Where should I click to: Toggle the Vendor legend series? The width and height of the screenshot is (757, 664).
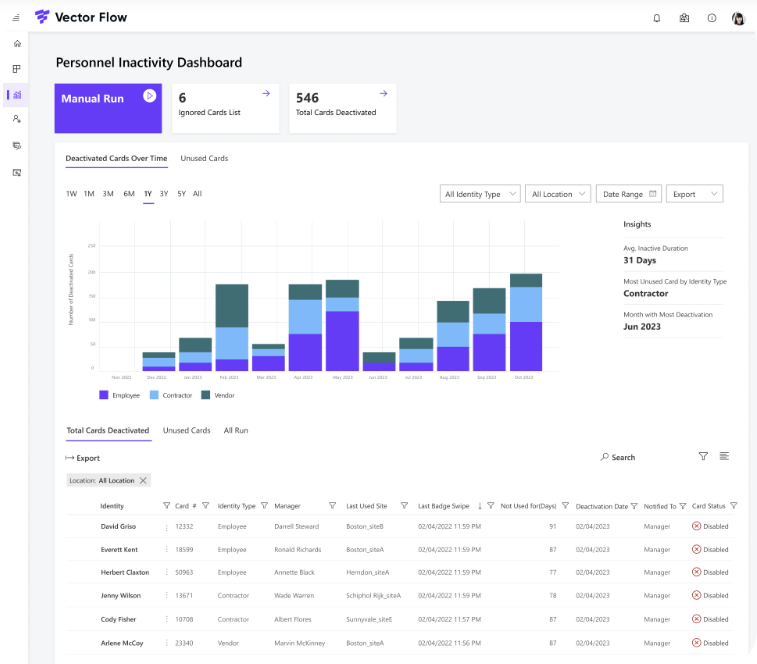(219, 396)
